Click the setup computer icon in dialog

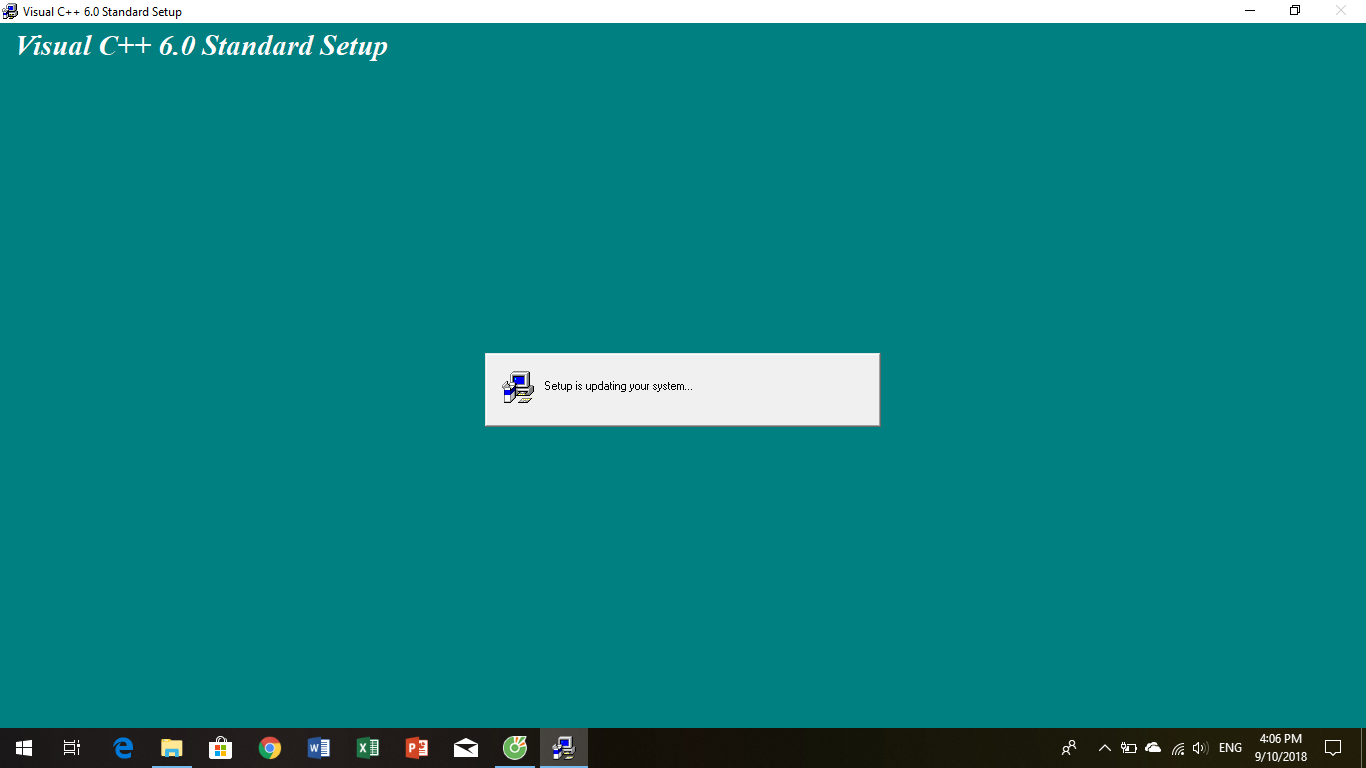[x=518, y=387]
